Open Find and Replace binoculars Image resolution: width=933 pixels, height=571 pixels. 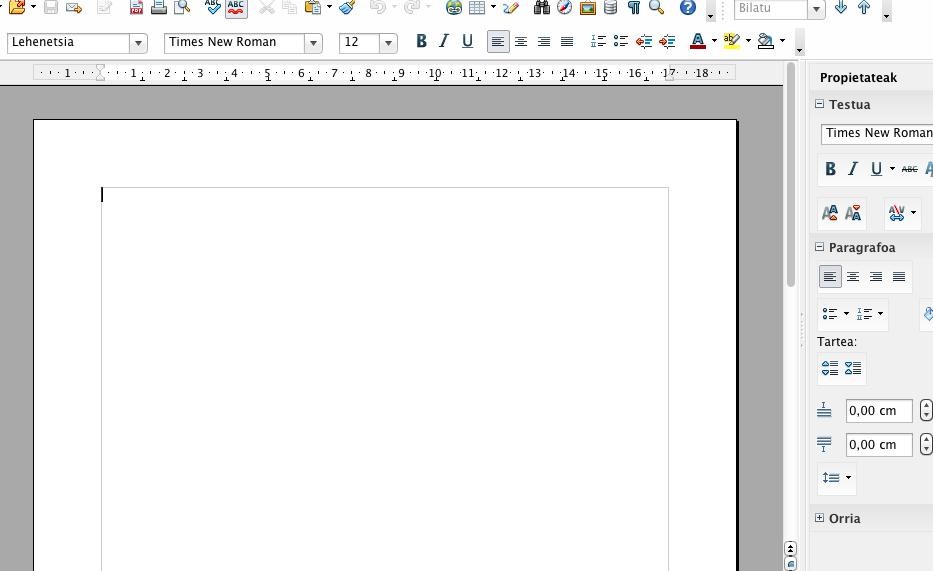[x=541, y=7]
